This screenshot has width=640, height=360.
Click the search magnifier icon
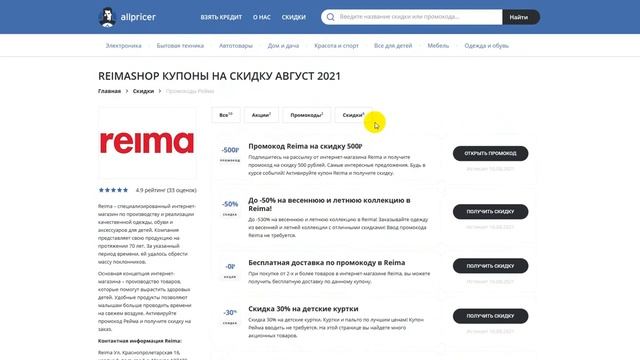point(331,17)
